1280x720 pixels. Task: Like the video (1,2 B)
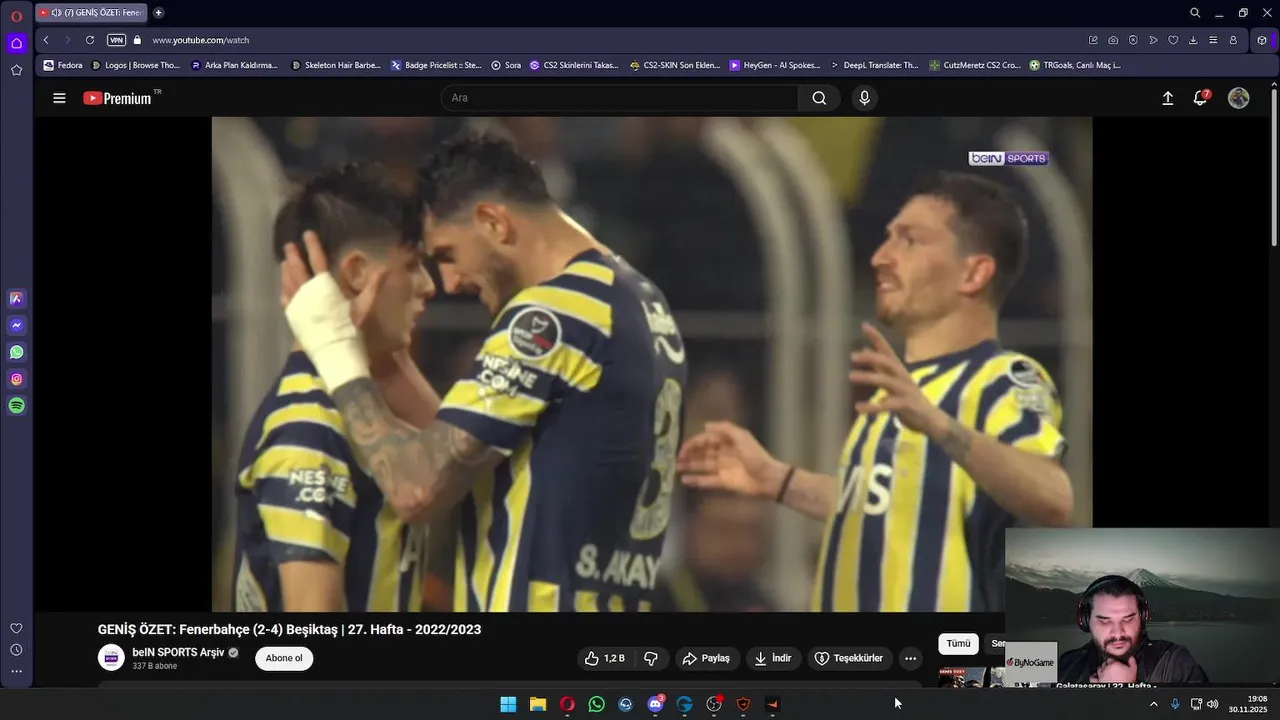coord(605,658)
